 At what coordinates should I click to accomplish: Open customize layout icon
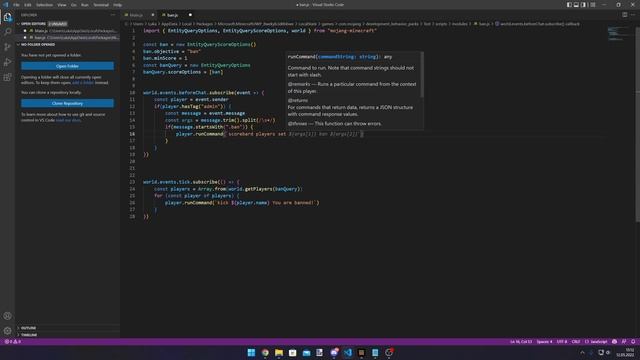tap(593, 5)
